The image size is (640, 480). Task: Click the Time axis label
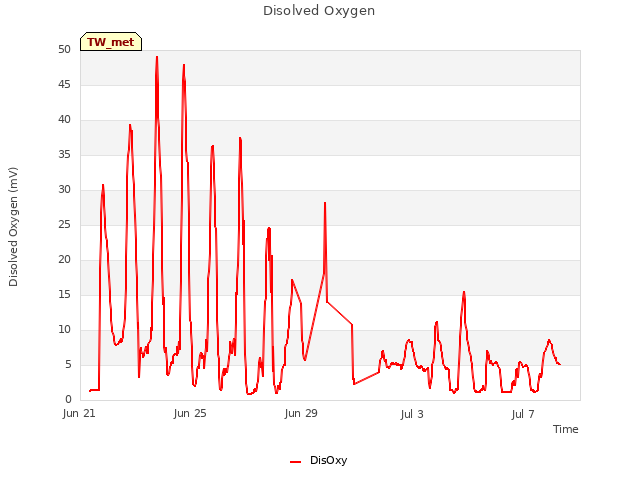click(566, 429)
